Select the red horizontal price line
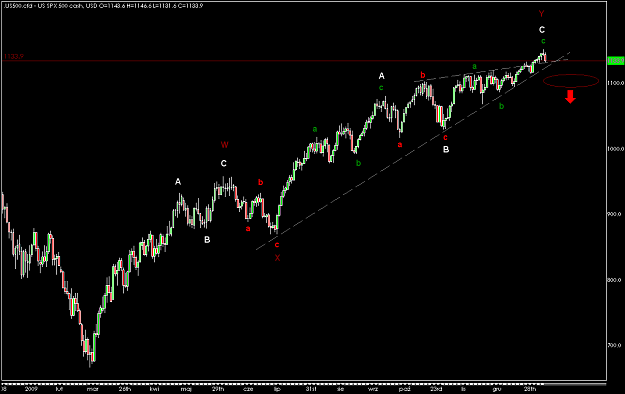This screenshot has width=625, height=394. [305, 61]
